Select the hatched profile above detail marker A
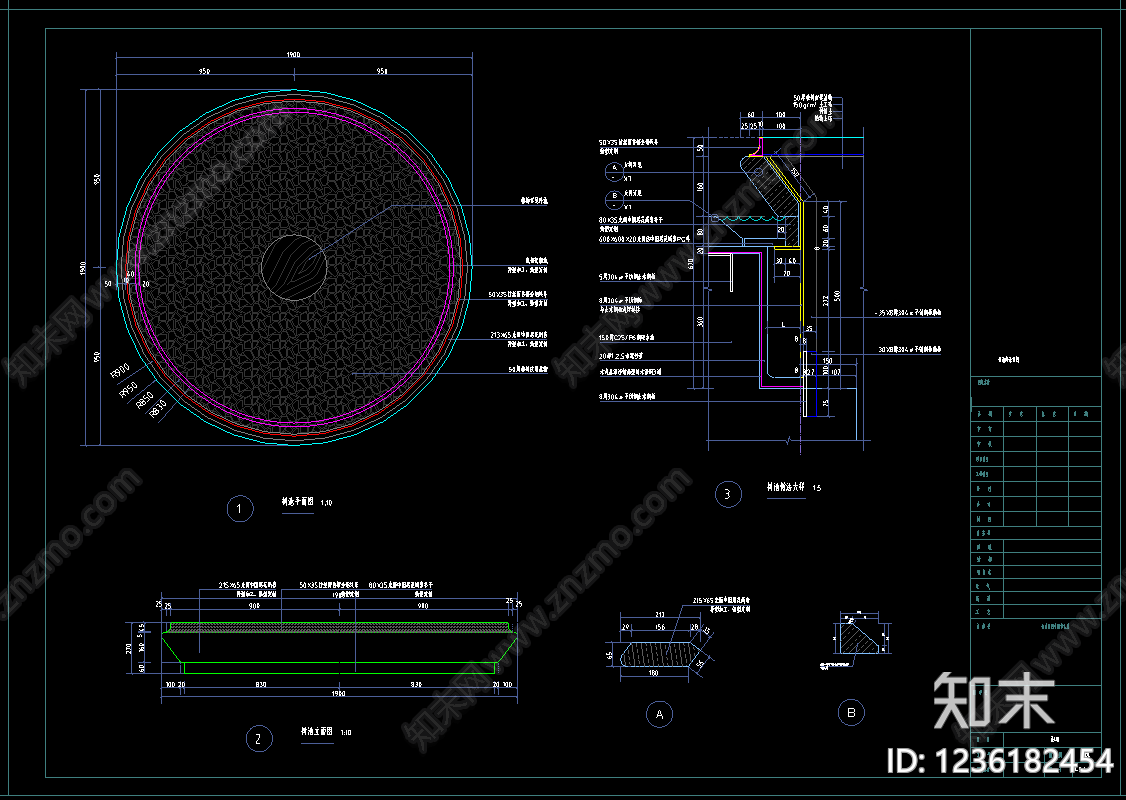This screenshot has width=1126, height=800. coord(660,655)
